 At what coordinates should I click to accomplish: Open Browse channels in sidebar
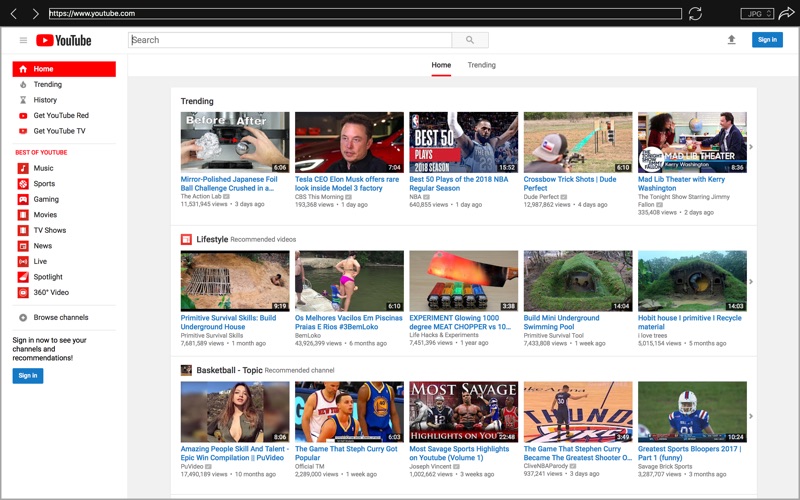(60, 317)
